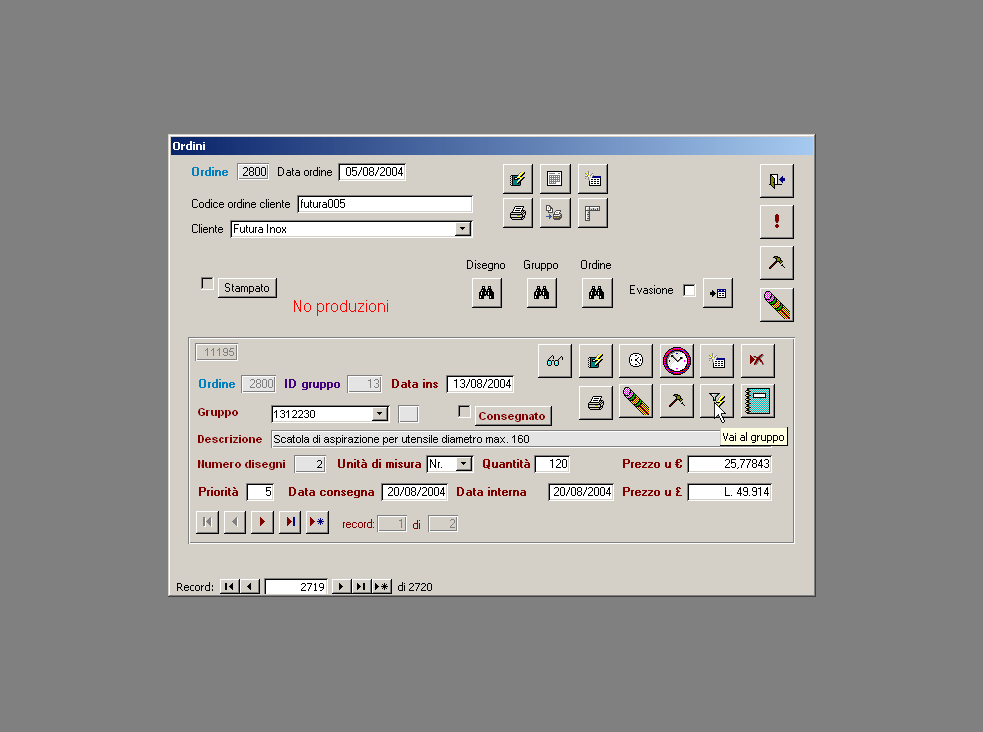Go to first group record in the subform
This screenshot has width=983, height=732.
[208, 522]
